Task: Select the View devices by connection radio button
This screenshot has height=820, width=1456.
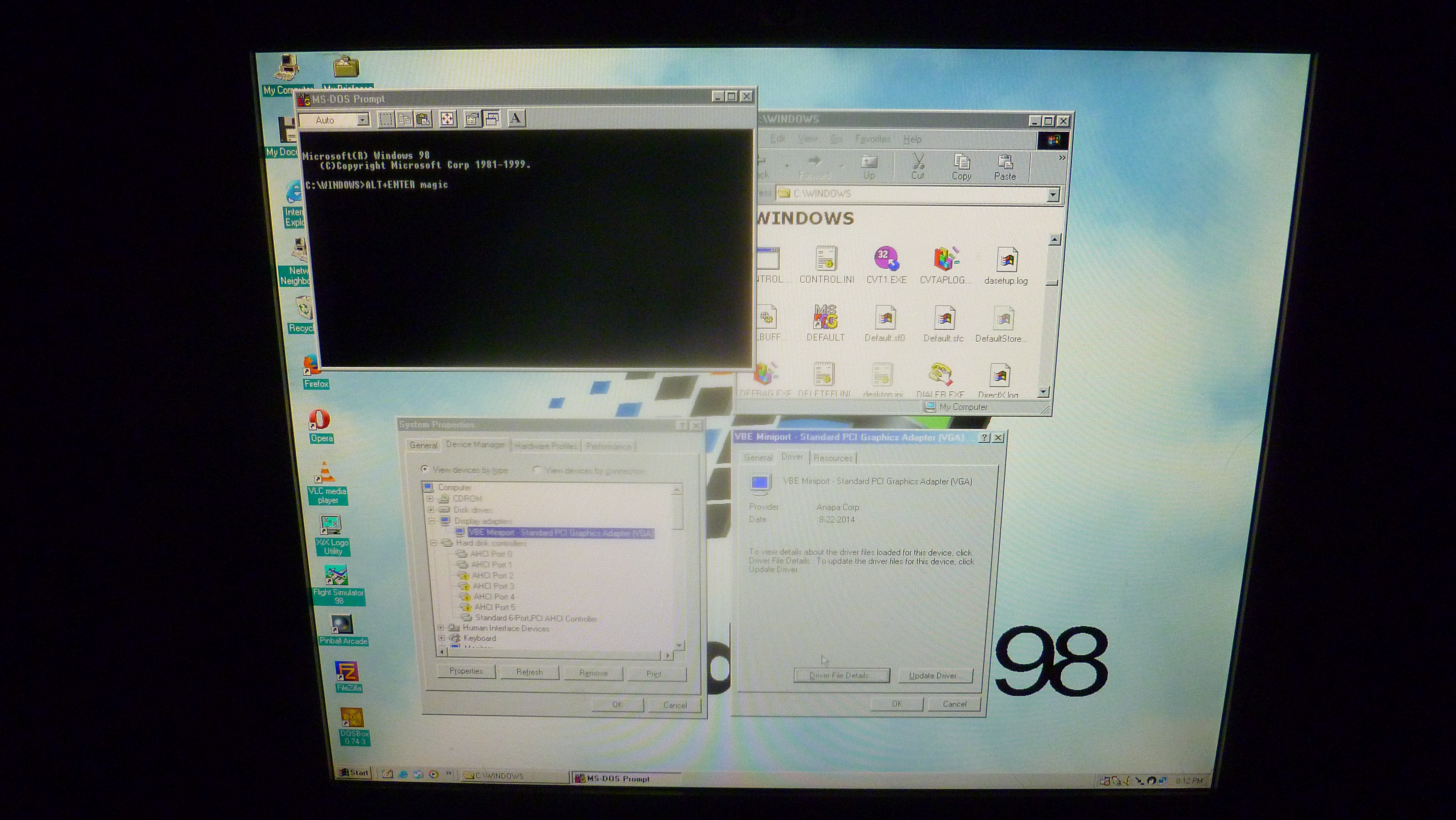Action: [536, 469]
